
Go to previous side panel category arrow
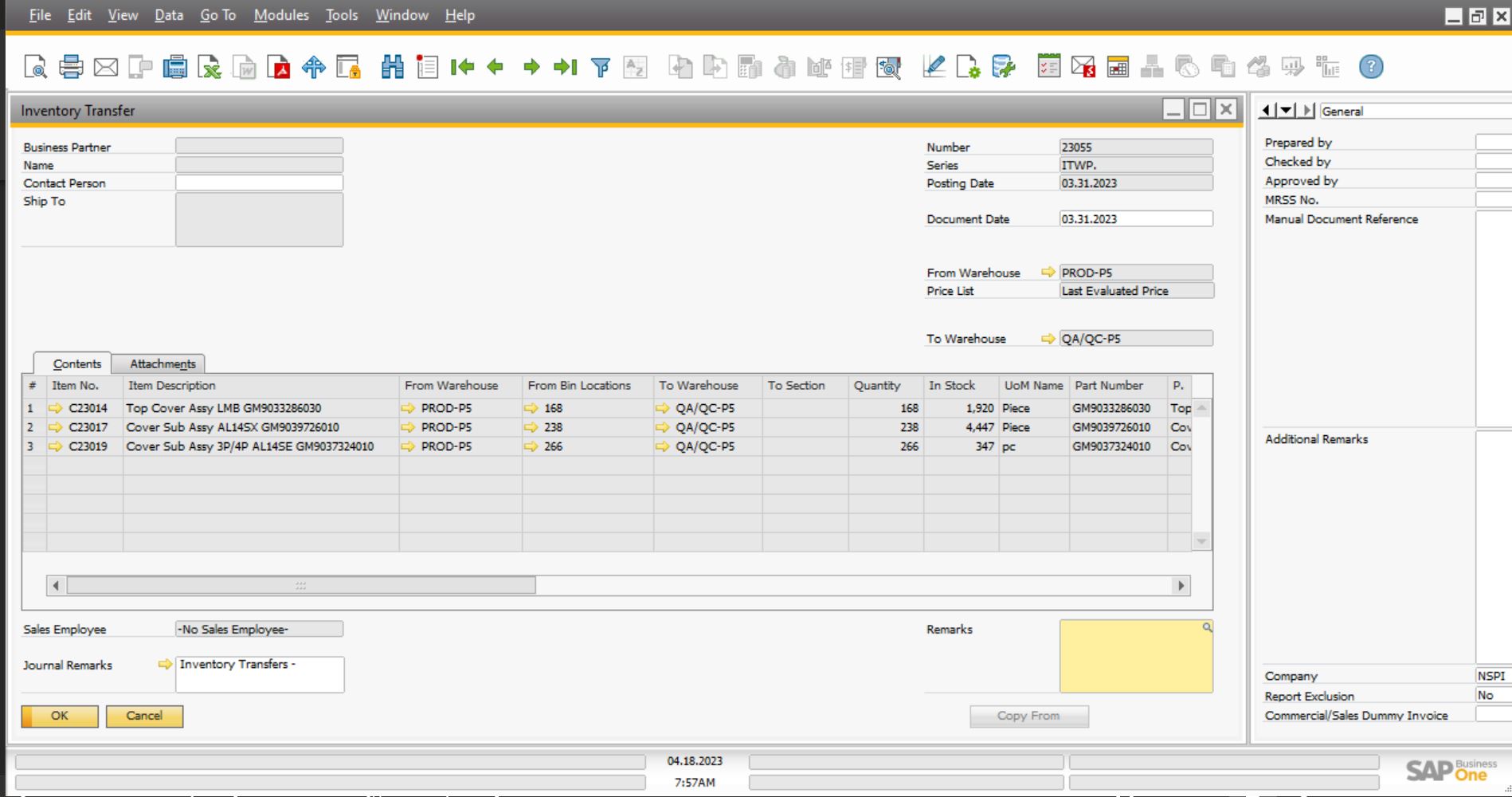pos(1267,111)
